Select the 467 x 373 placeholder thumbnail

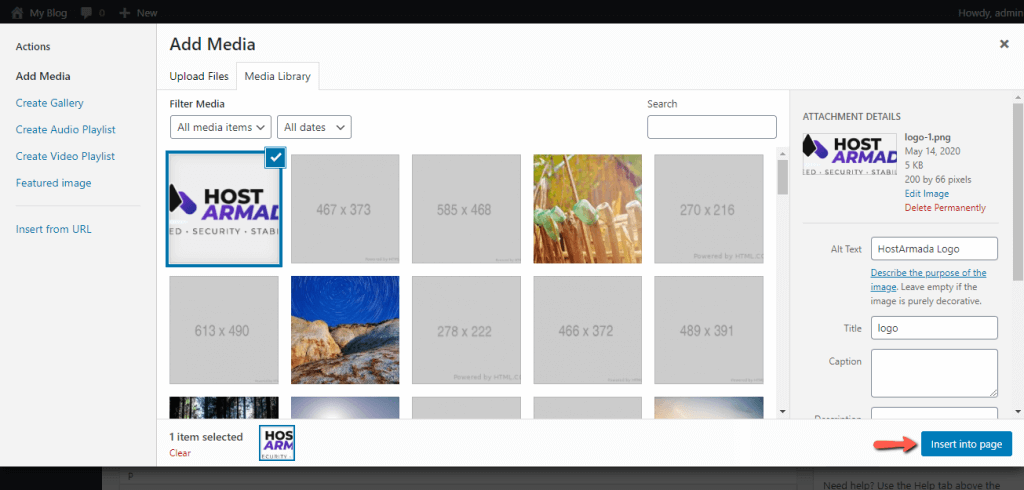point(345,209)
